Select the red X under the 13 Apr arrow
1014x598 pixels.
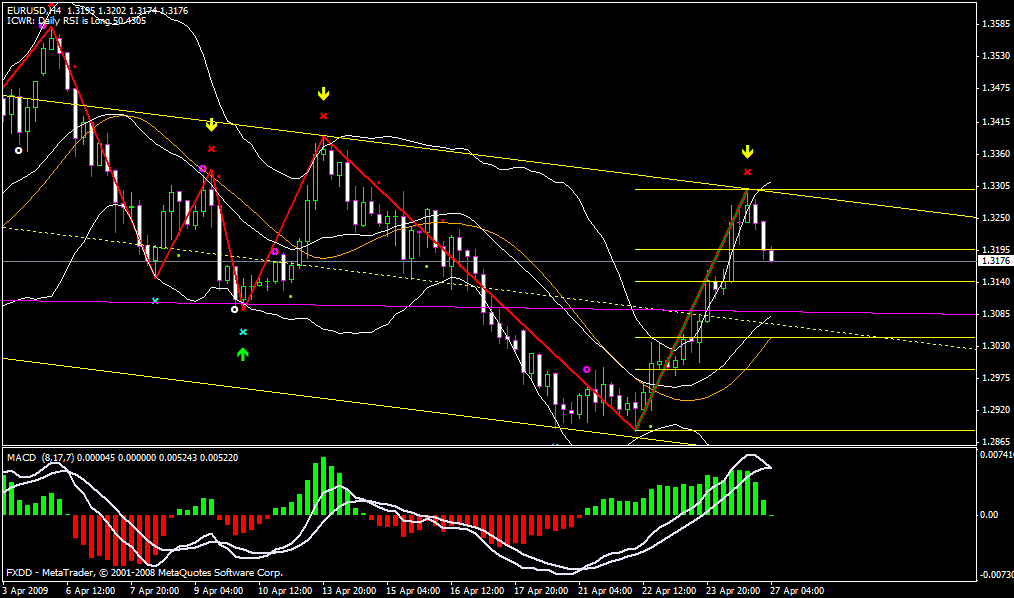[x=323, y=115]
